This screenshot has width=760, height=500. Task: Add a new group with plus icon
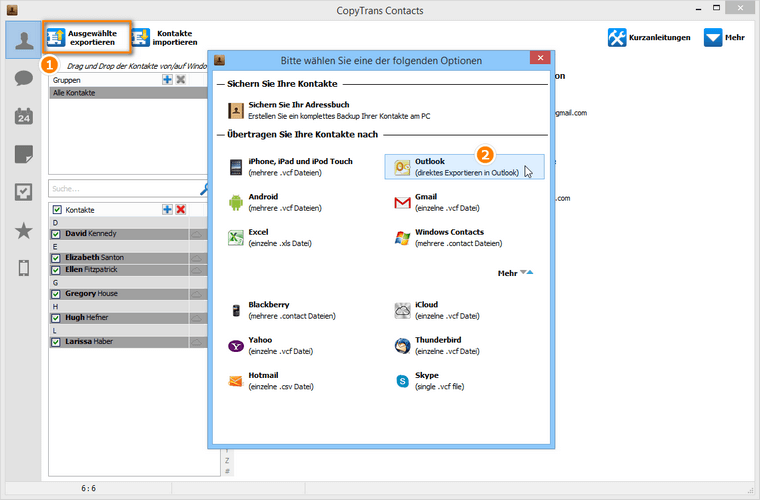[x=167, y=79]
